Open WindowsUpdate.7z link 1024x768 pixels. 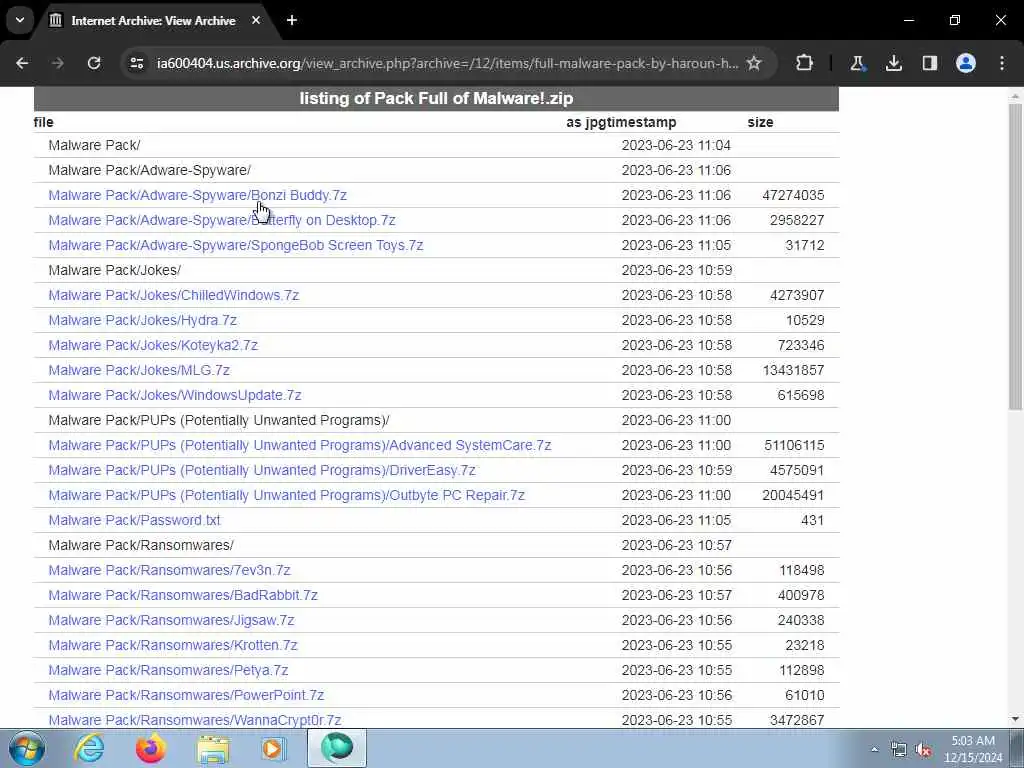click(x=175, y=395)
